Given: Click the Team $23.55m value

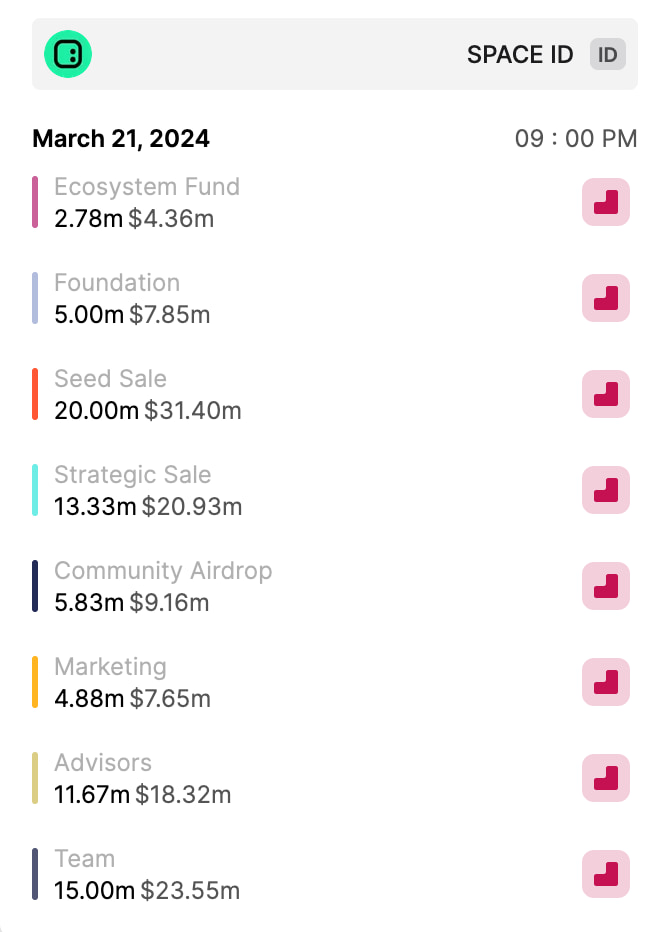Looking at the screenshot, I should pyautogui.click(x=190, y=890).
